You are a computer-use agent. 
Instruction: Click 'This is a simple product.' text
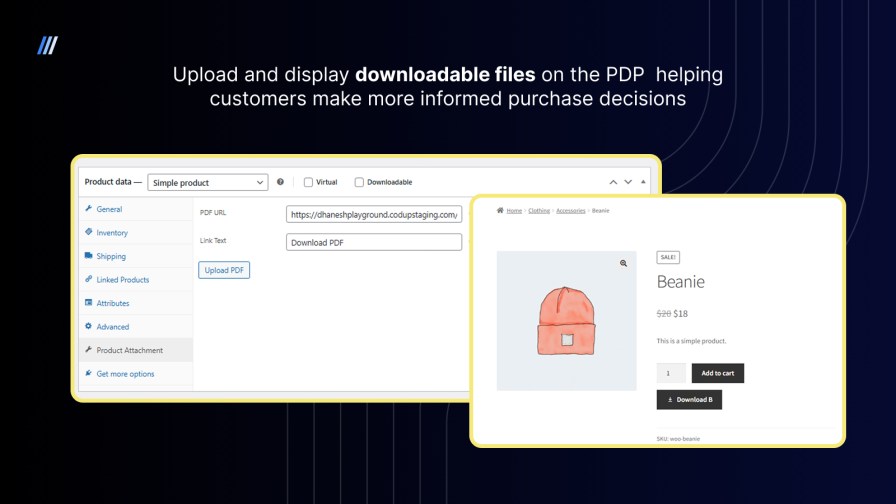pyautogui.click(x=691, y=341)
